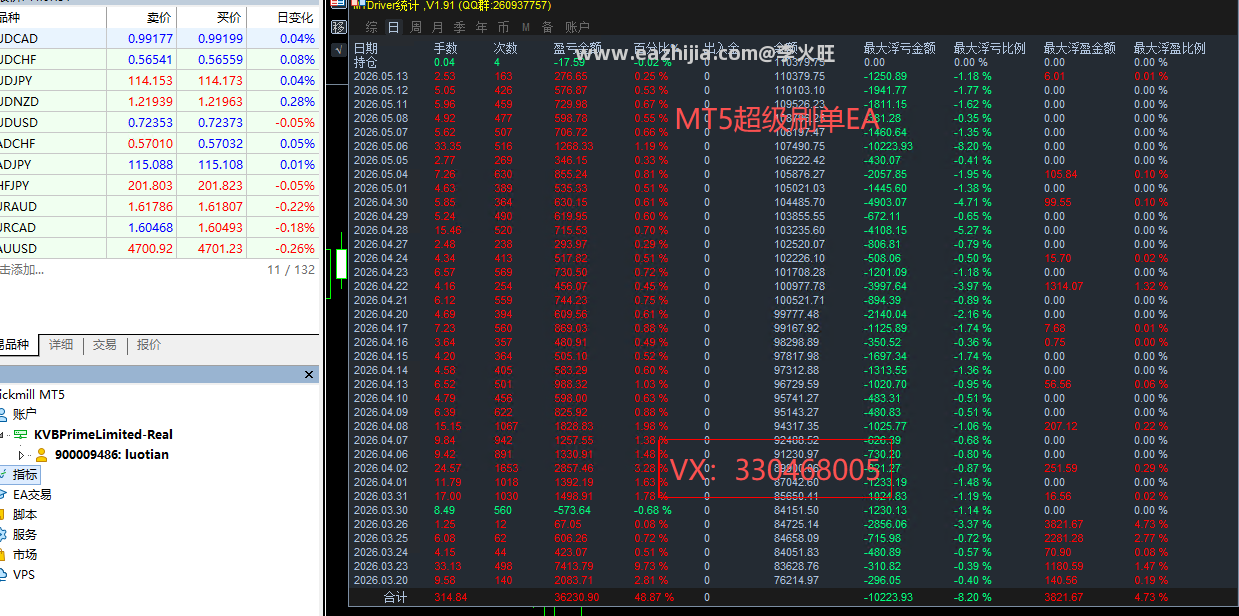
Task: Switch to the M tab in stats panel
Action: (526, 27)
